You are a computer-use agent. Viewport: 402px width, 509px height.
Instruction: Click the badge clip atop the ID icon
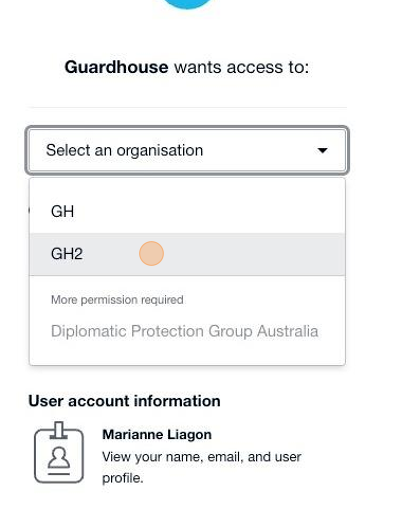[x=59, y=430]
